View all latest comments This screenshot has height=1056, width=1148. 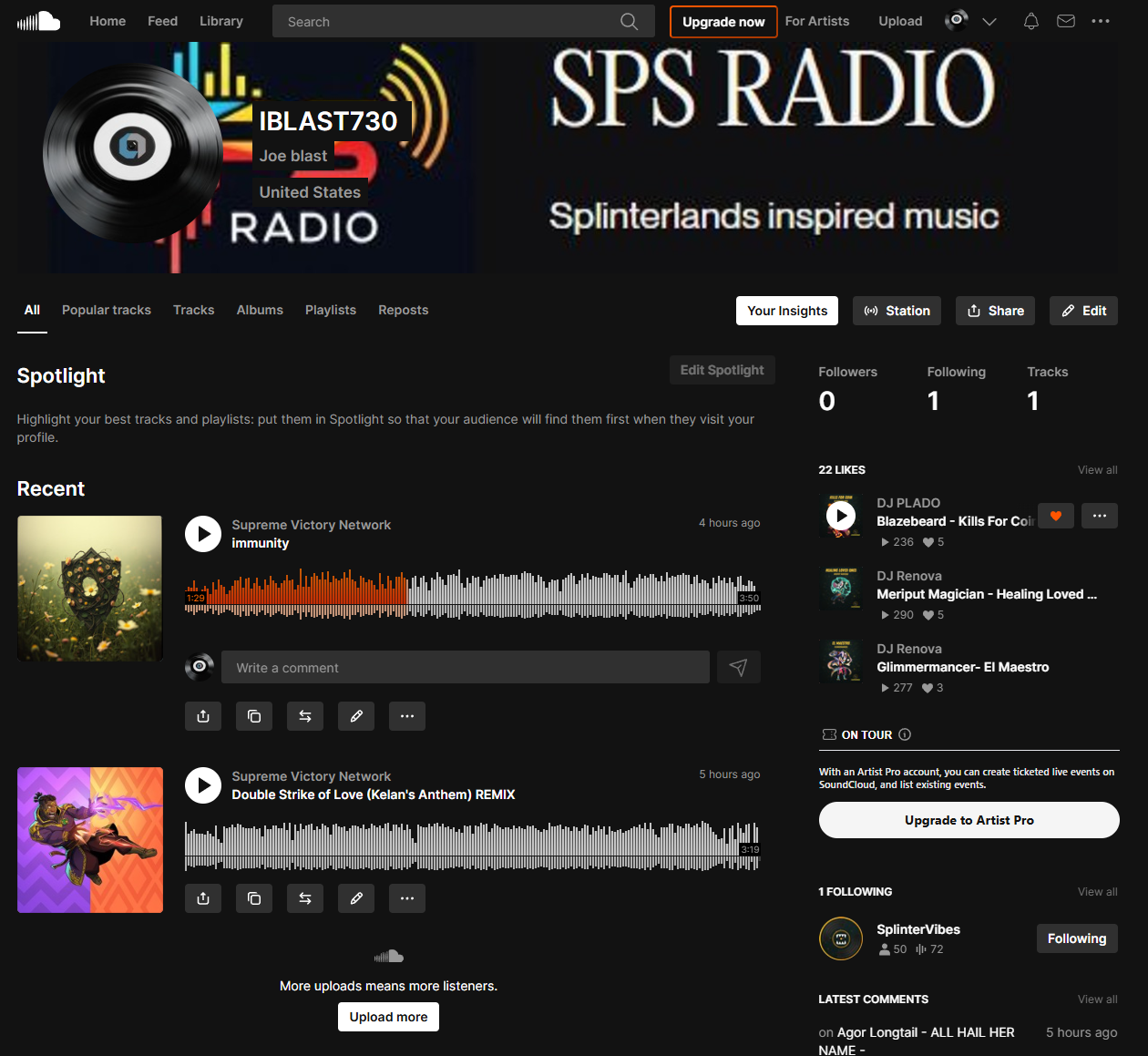click(1098, 1000)
